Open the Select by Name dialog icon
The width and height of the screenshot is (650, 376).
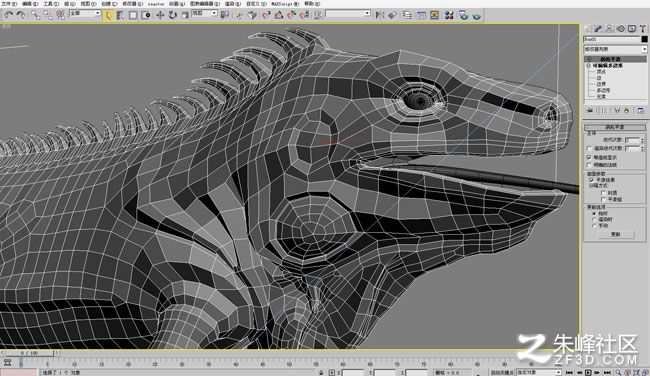pos(121,15)
